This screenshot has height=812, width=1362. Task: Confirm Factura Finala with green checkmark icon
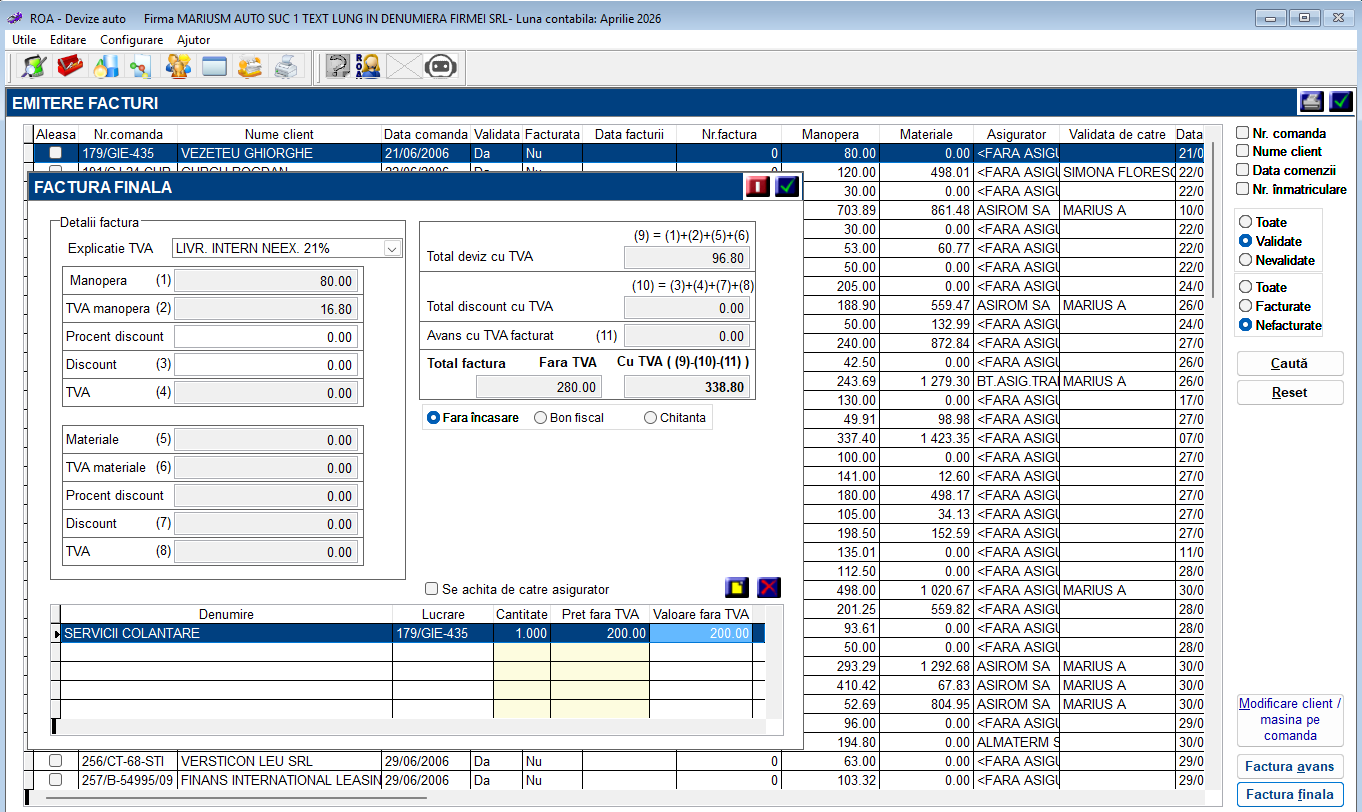tap(787, 187)
